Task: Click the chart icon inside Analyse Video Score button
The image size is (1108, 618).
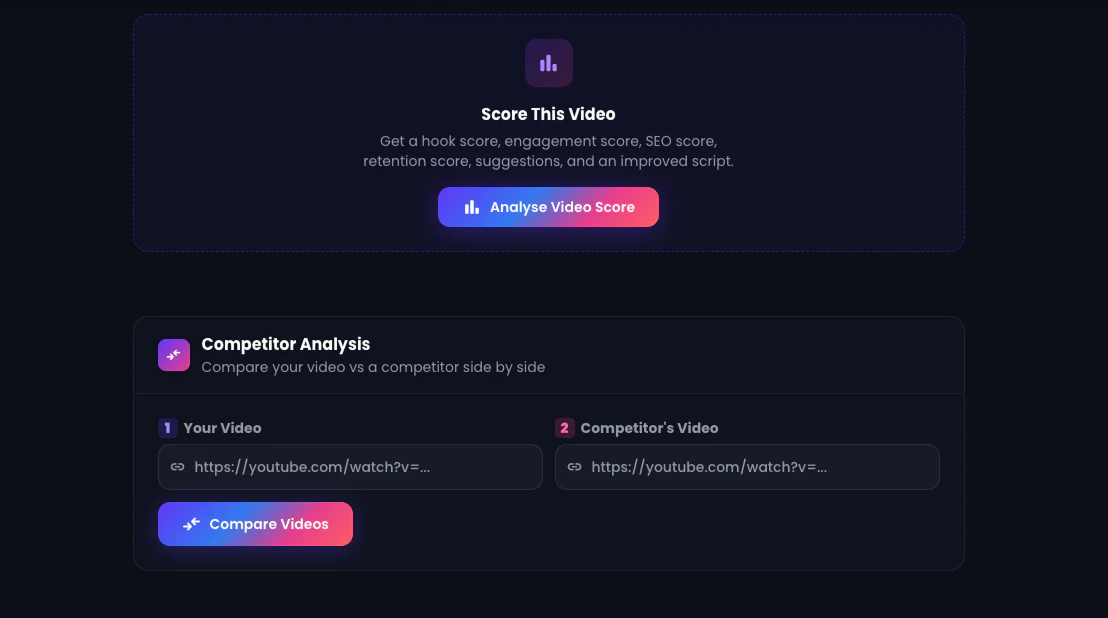Action: (x=471, y=207)
